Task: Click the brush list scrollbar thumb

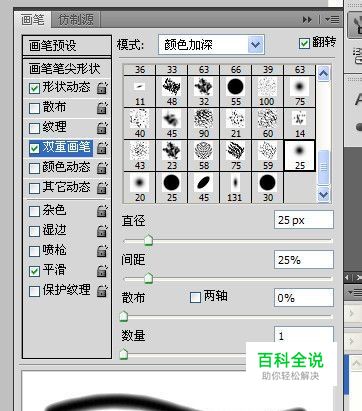Action: point(324,167)
